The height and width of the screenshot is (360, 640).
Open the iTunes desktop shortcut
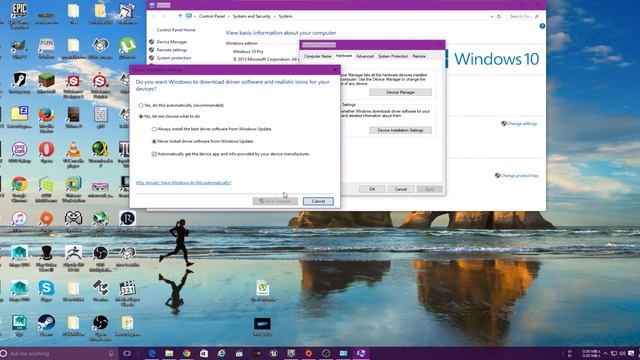click(19, 221)
